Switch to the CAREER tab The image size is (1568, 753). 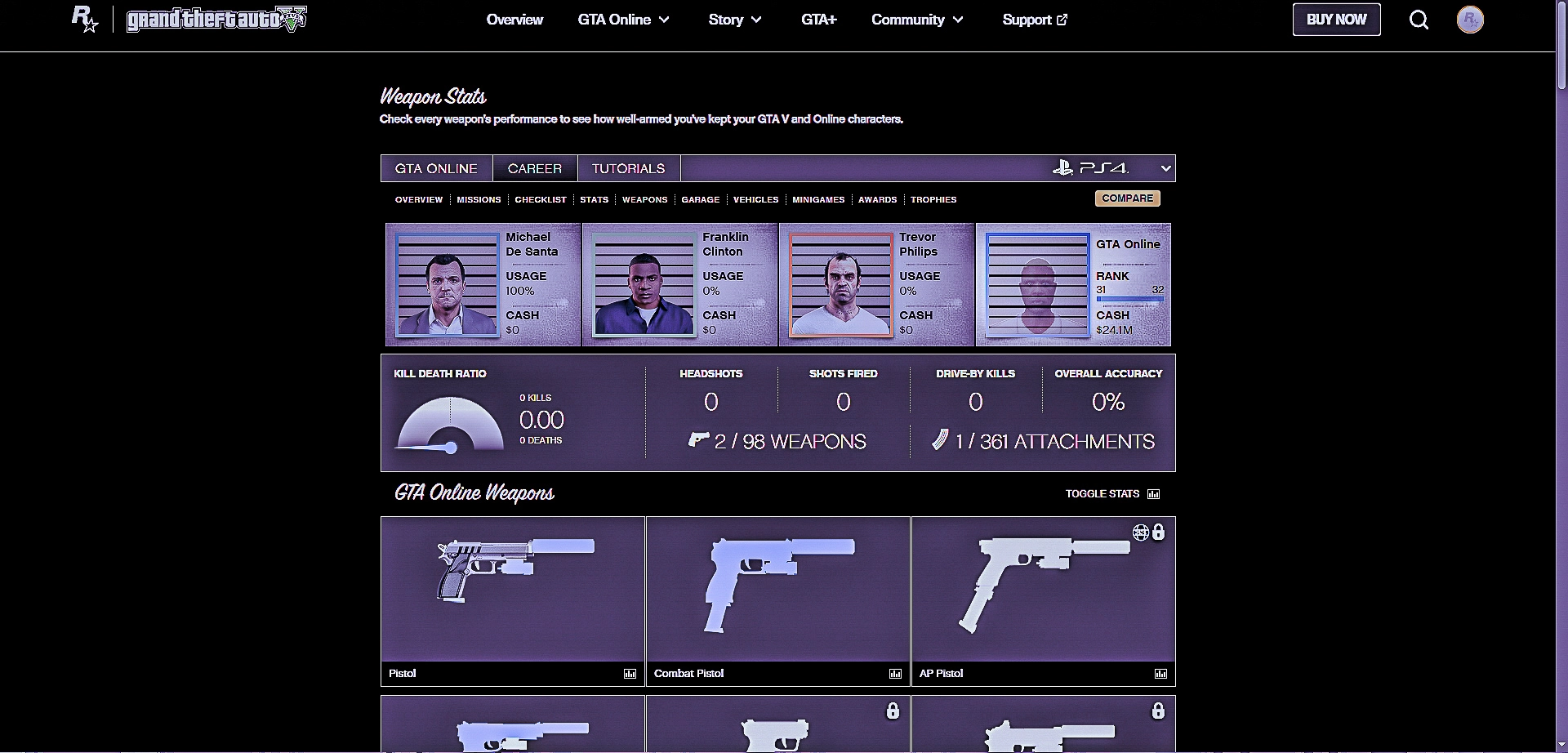pos(534,168)
